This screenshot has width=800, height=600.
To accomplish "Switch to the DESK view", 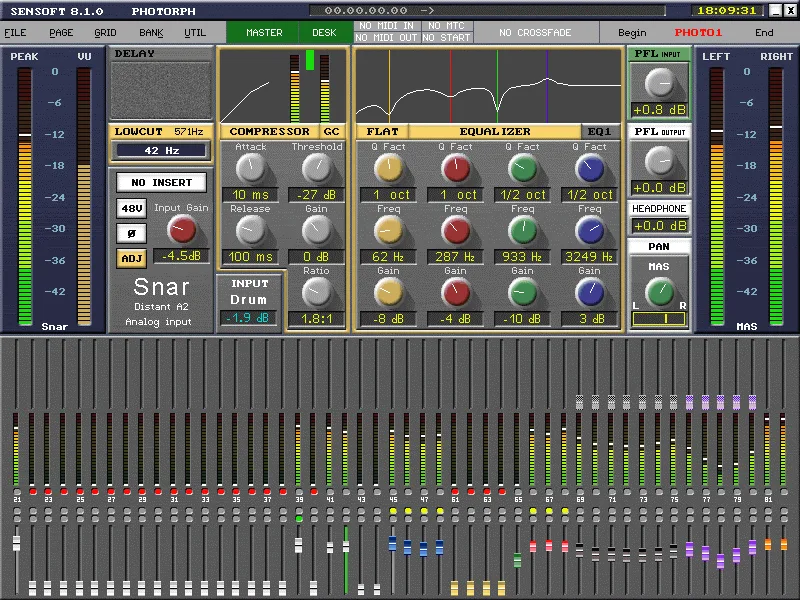I will click(x=324, y=33).
